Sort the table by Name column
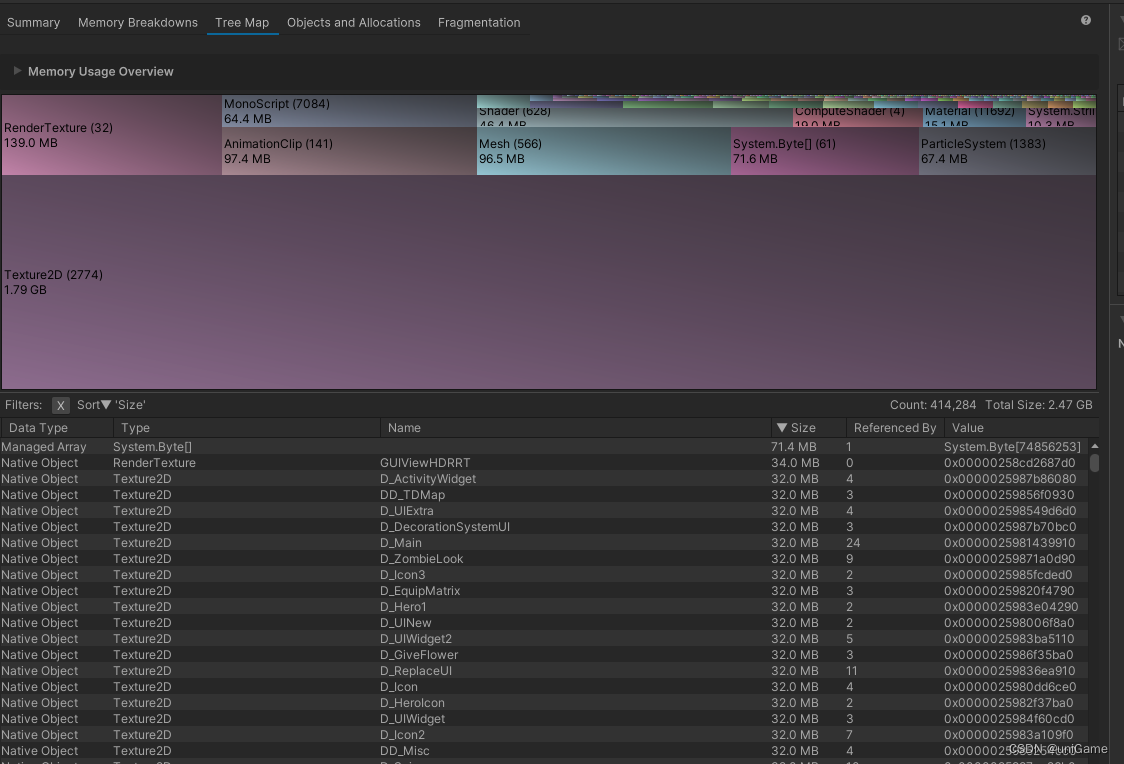Image resolution: width=1124 pixels, height=764 pixels. [x=575, y=428]
